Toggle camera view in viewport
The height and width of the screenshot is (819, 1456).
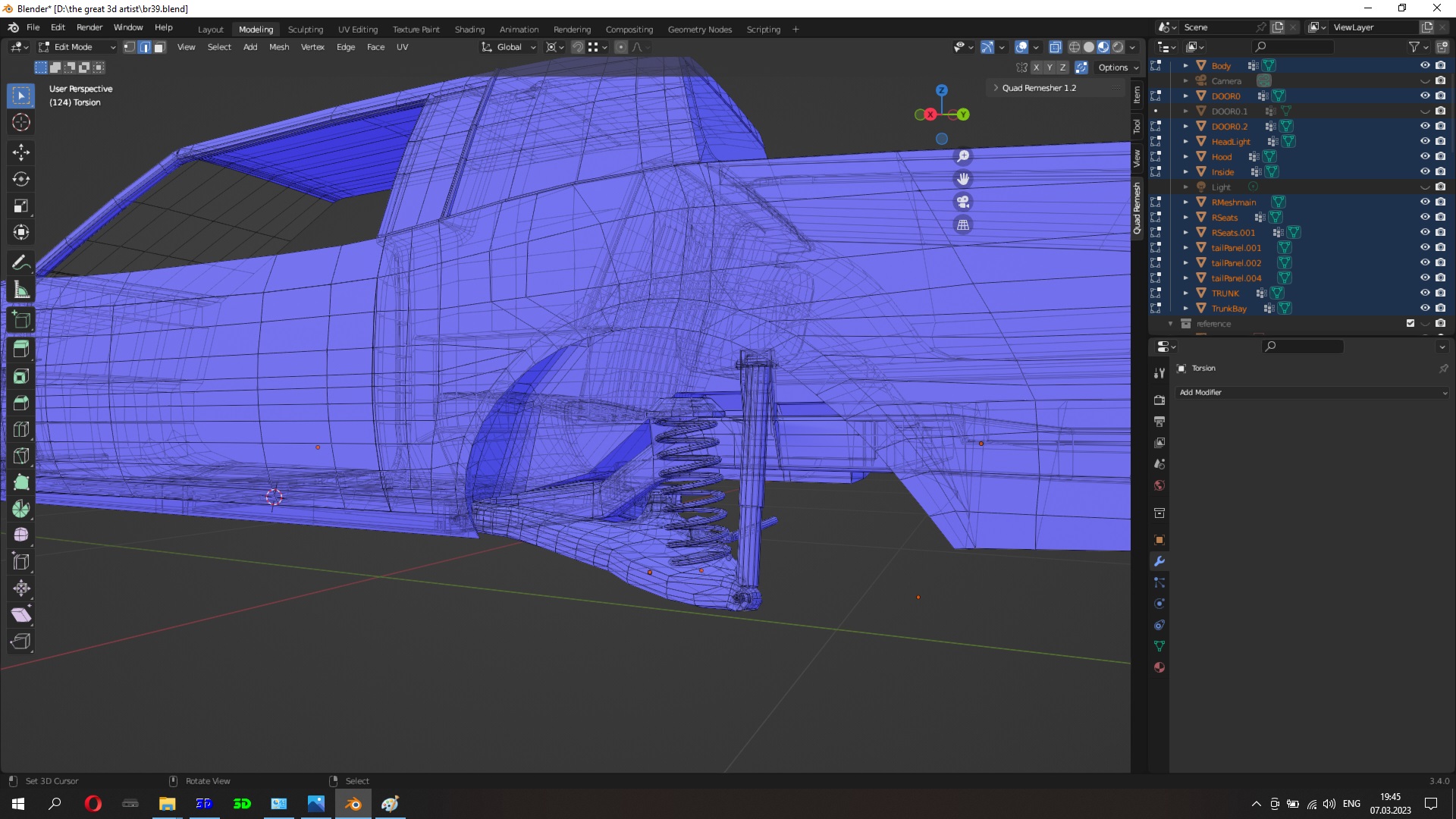[x=963, y=202]
